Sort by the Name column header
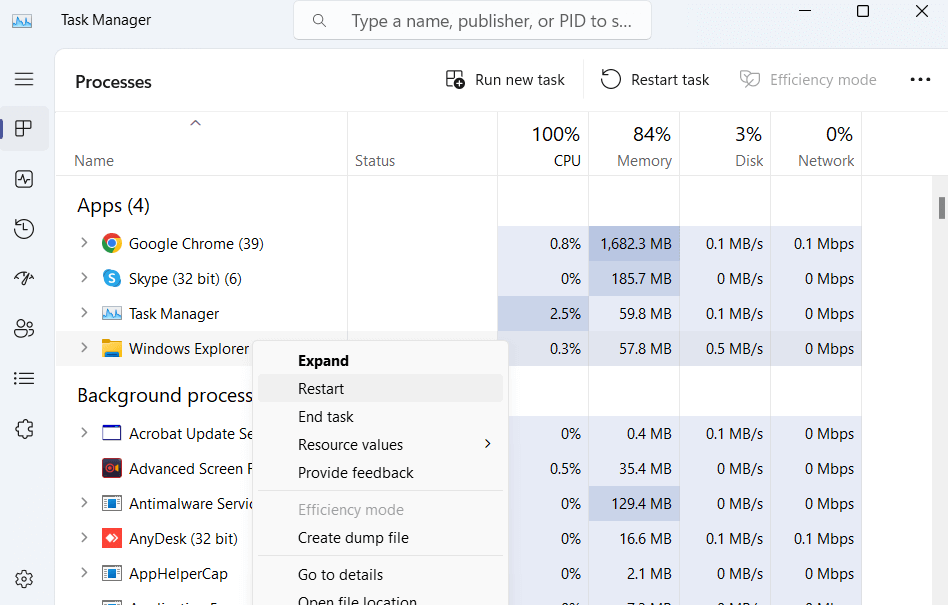Image resolution: width=948 pixels, height=605 pixels. [201, 144]
